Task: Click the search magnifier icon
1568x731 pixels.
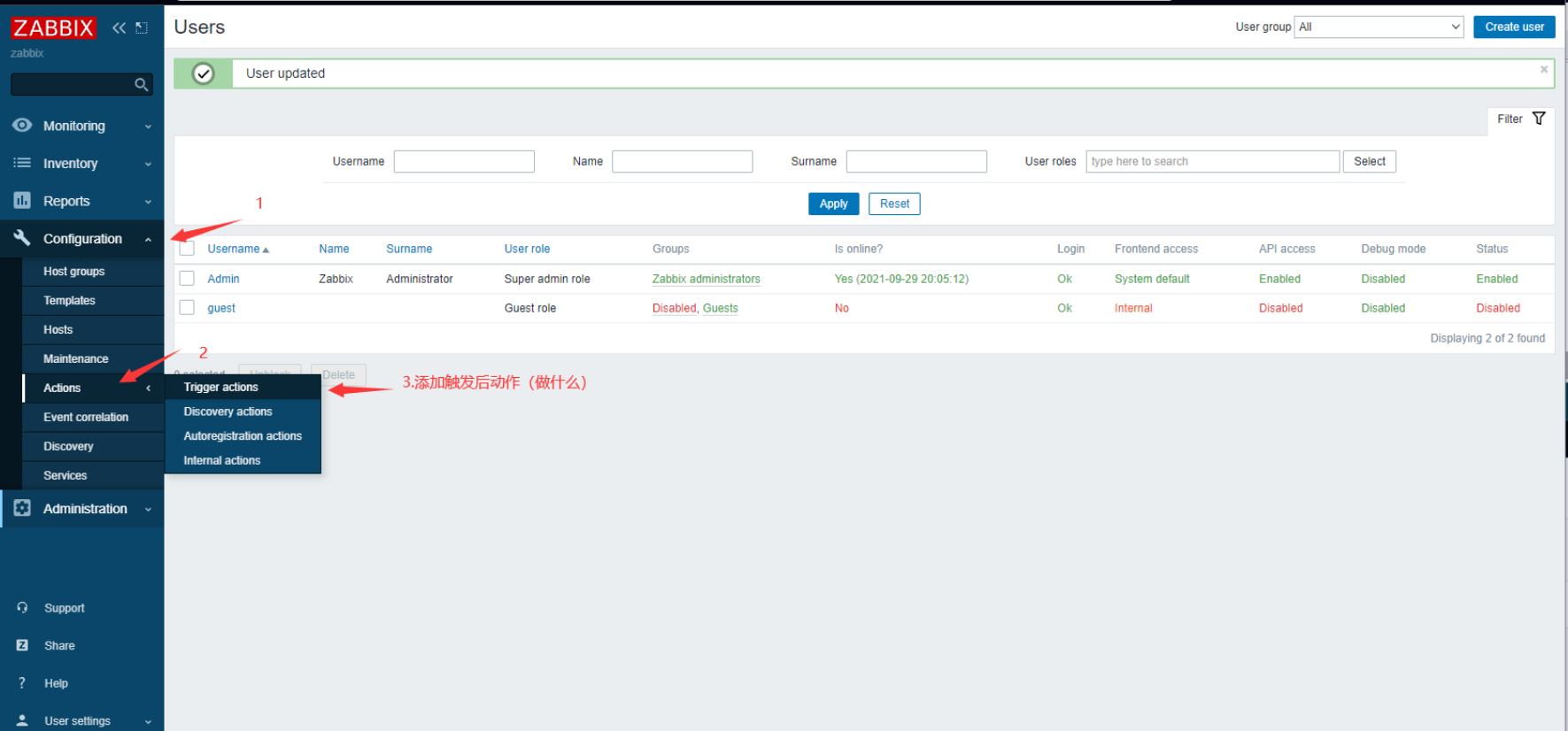Action: click(141, 85)
